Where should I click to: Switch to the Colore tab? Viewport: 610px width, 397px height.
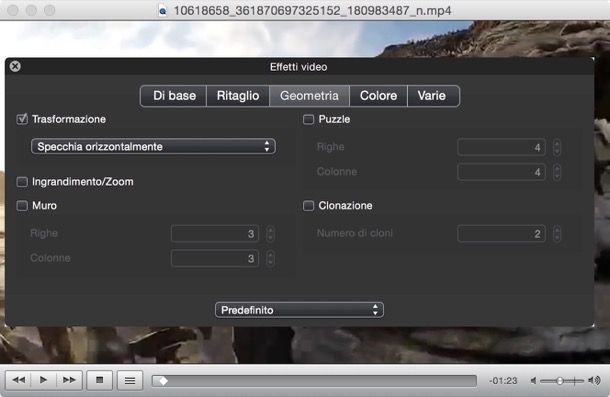[x=378, y=96]
